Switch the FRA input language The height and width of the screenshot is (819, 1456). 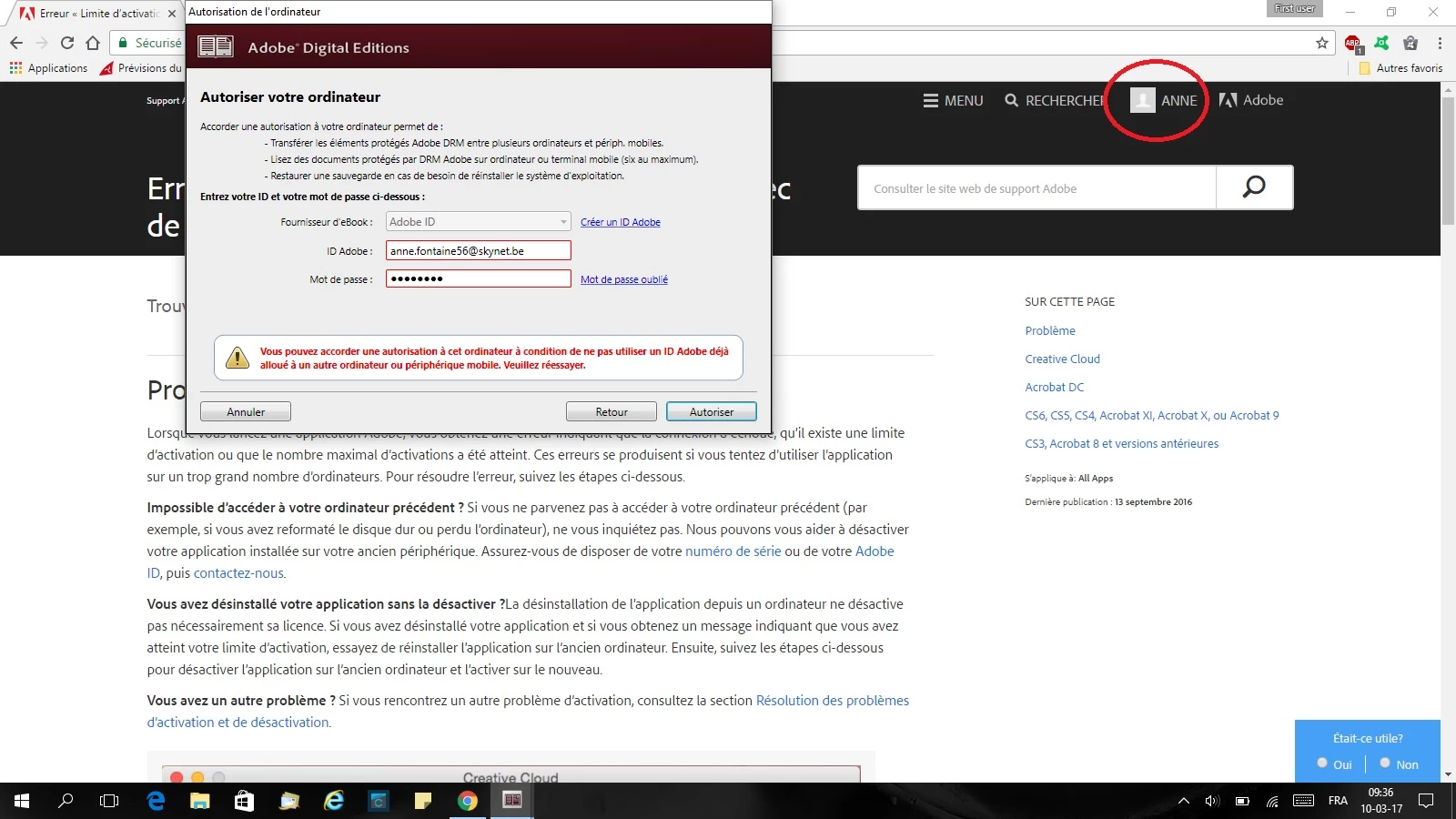[x=1338, y=801]
